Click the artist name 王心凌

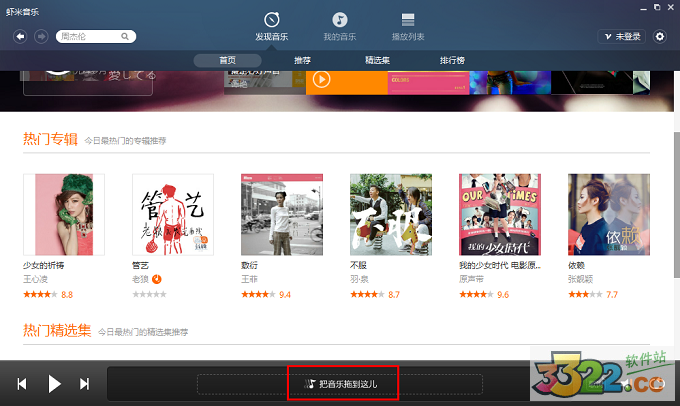(x=35, y=279)
